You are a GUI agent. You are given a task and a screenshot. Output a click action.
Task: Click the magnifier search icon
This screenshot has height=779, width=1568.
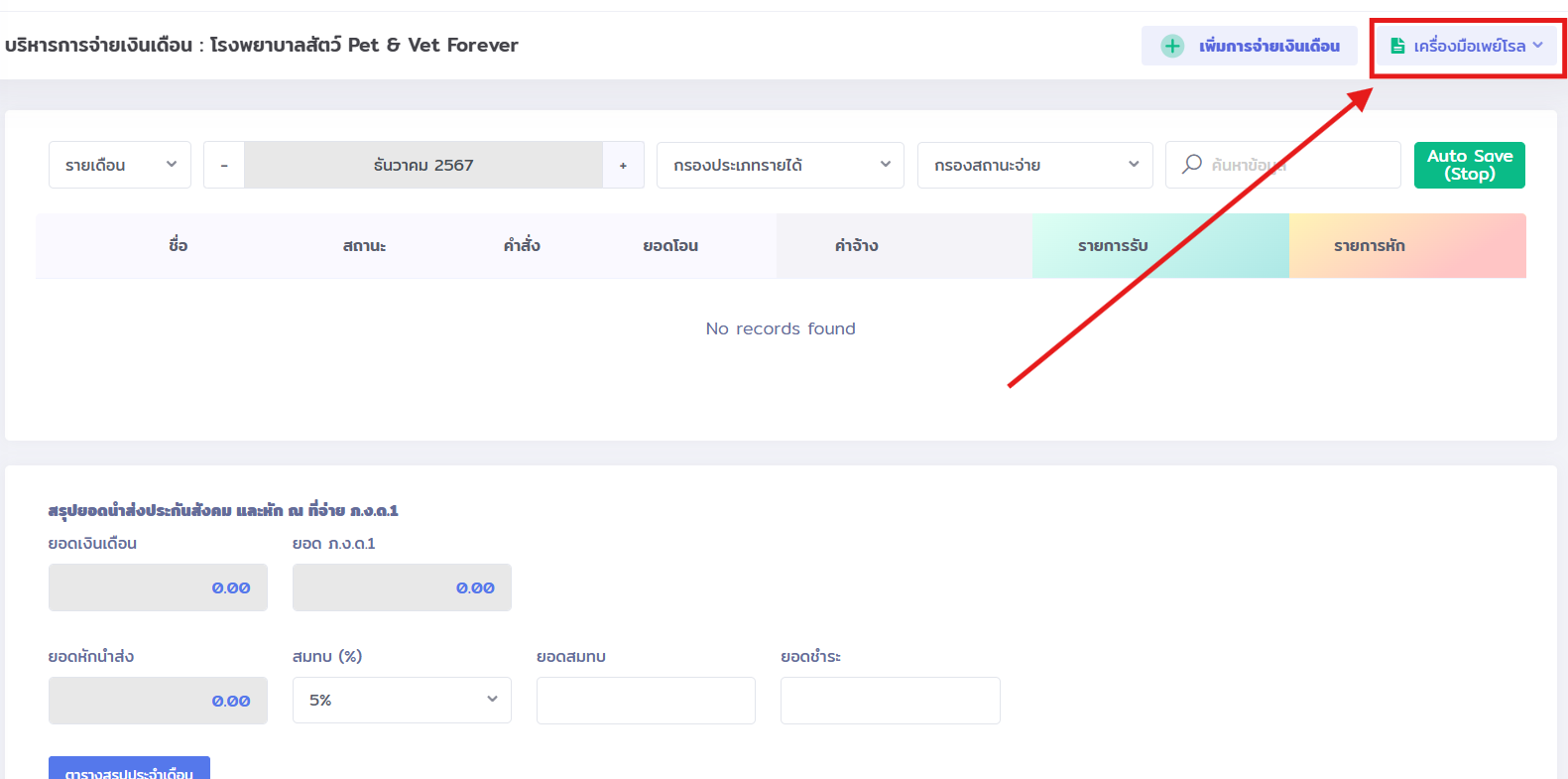click(1192, 164)
